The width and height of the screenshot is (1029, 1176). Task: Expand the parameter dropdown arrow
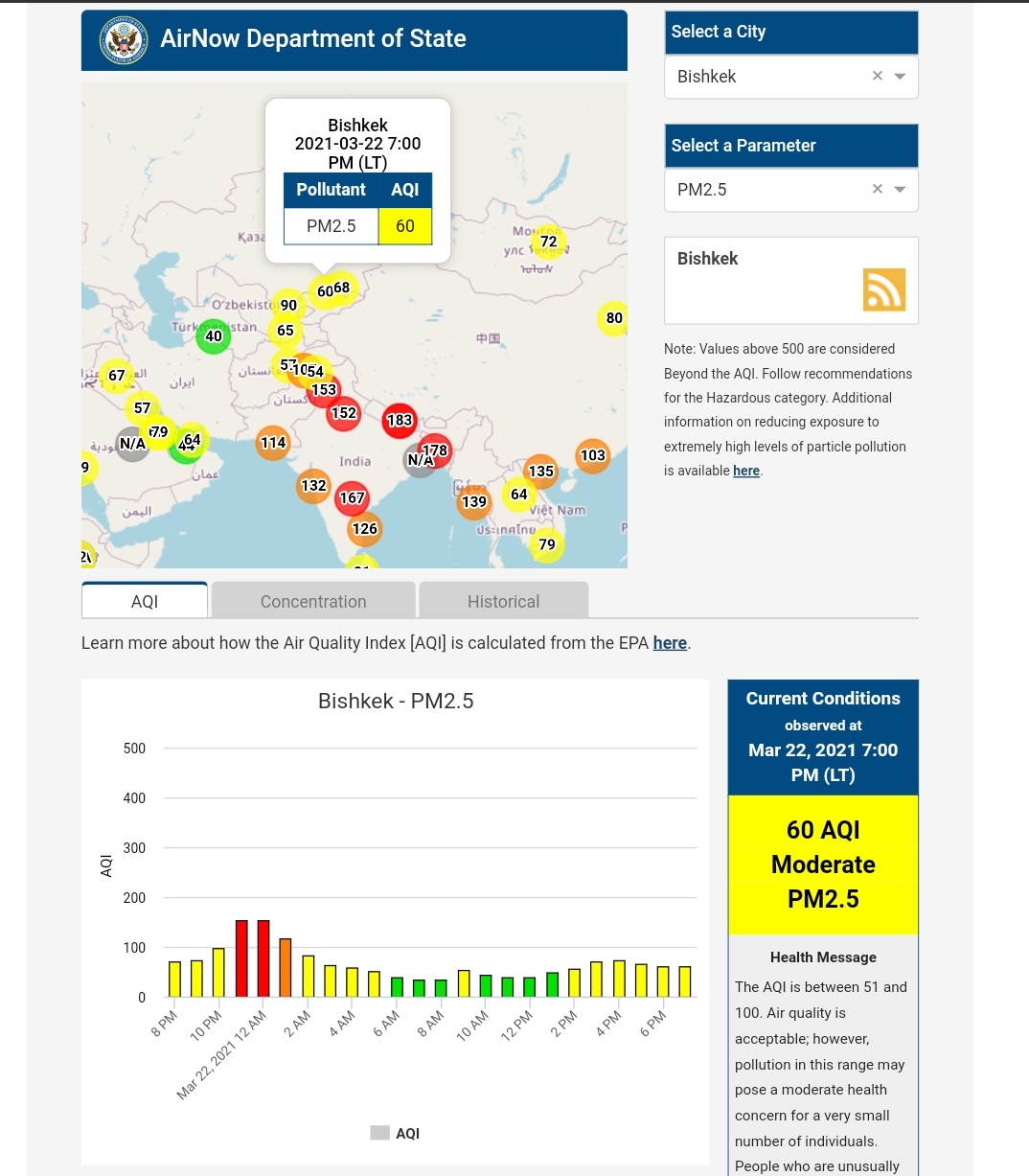point(900,190)
